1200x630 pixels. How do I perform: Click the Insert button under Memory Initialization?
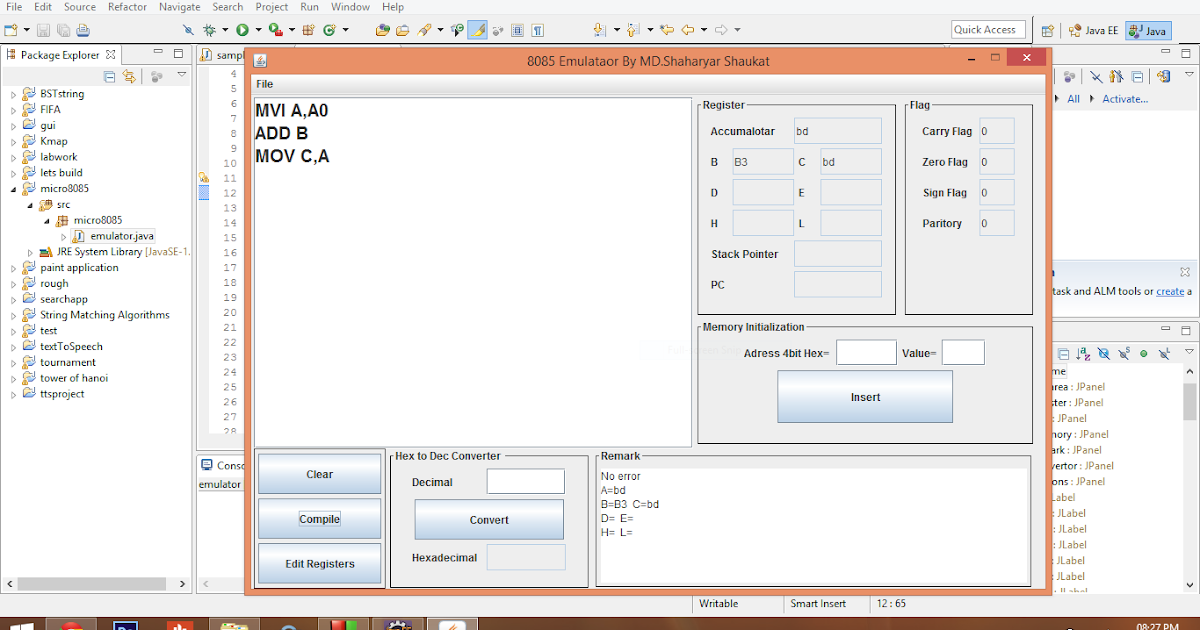click(x=864, y=397)
